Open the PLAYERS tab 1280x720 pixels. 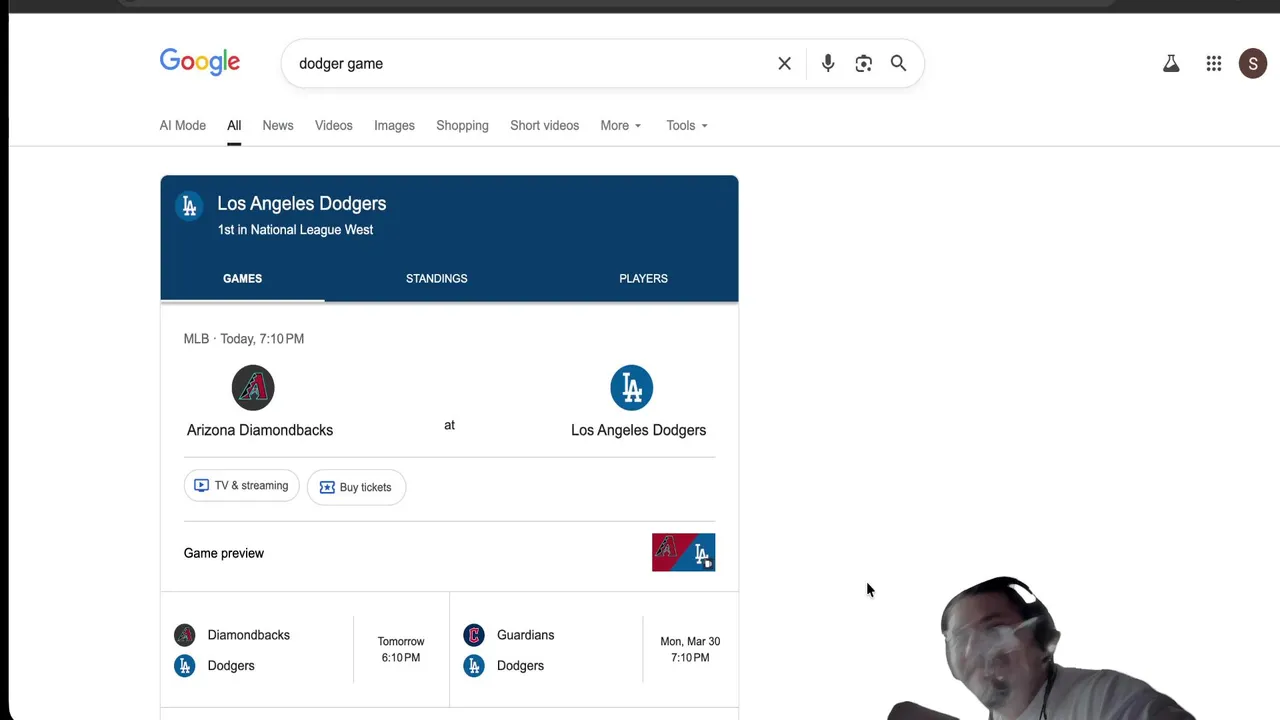coord(643,279)
